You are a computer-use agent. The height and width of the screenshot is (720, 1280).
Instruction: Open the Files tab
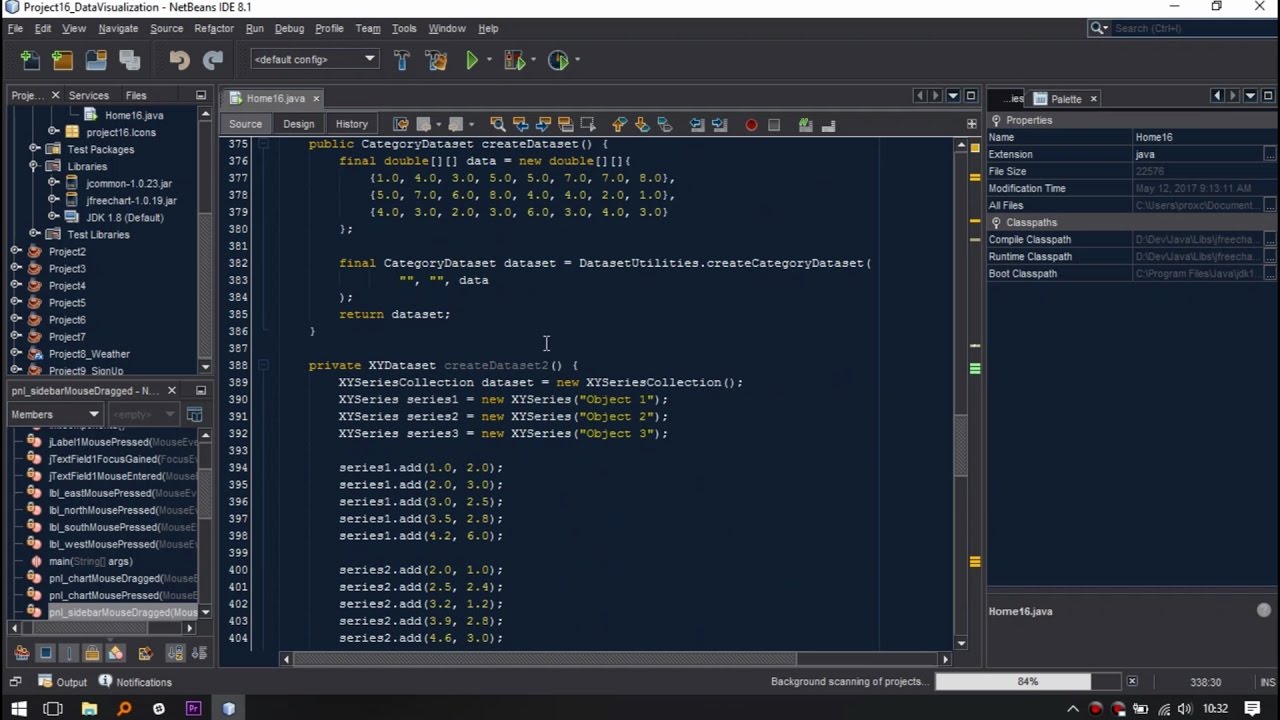[136, 95]
